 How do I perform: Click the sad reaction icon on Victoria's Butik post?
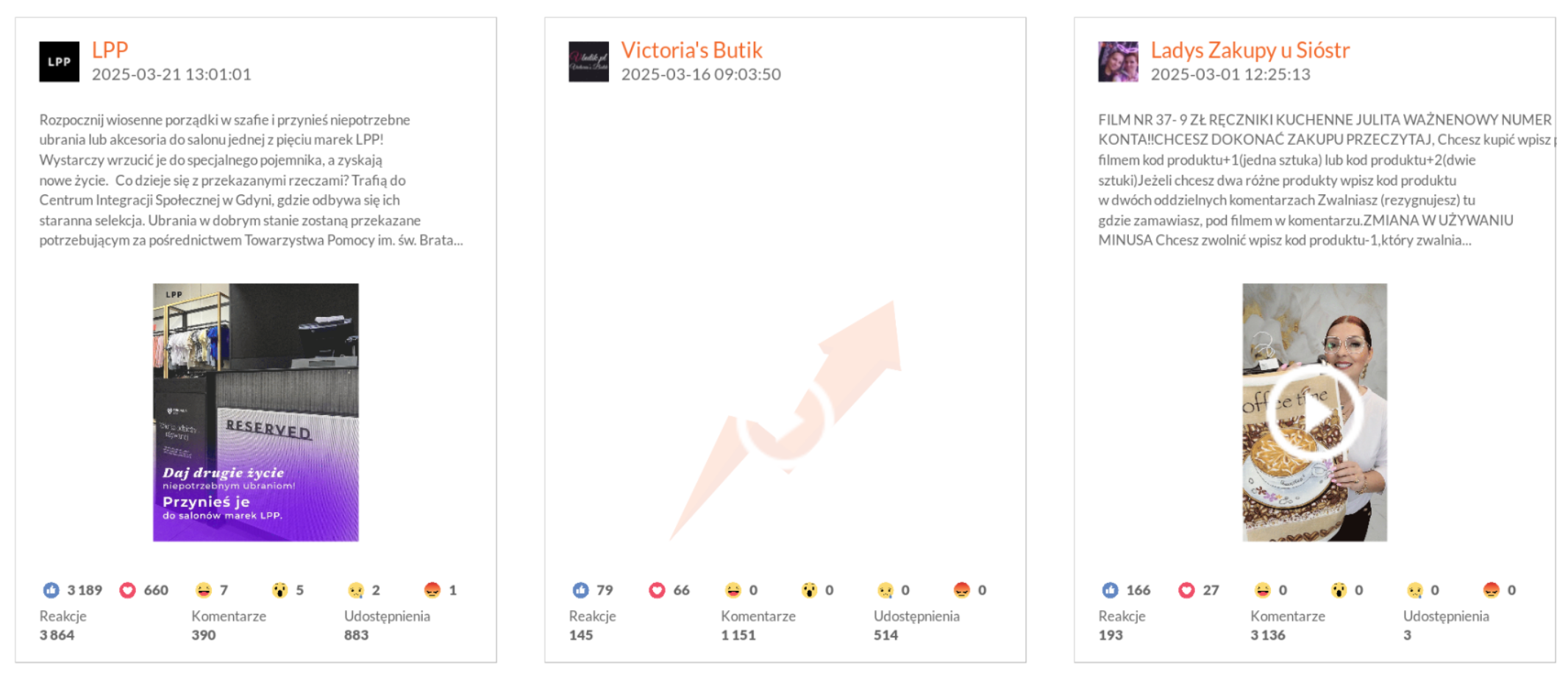(x=885, y=590)
